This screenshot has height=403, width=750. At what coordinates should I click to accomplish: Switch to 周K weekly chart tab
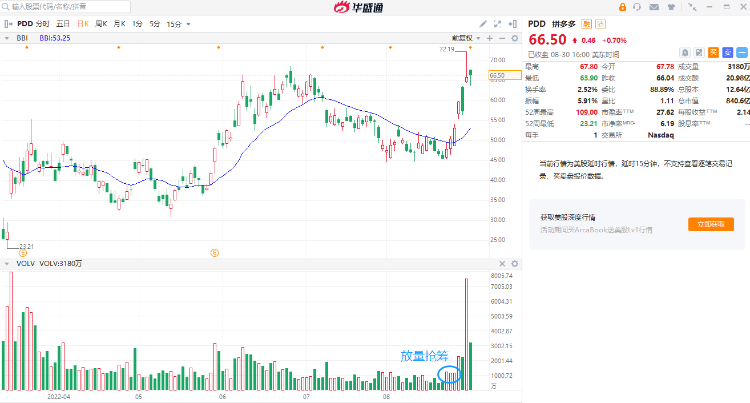coord(101,23)
